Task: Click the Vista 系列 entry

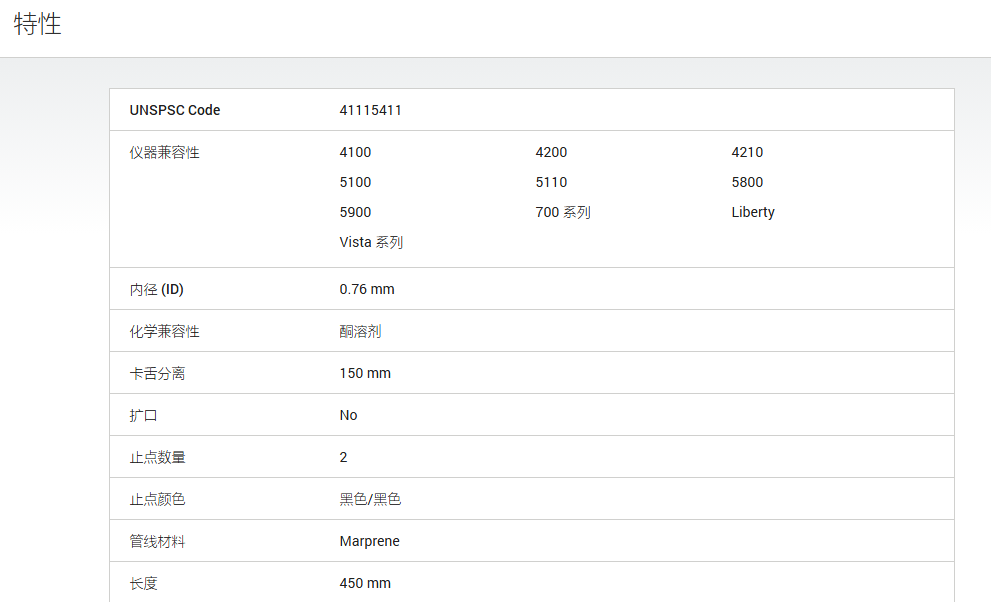Action: 371,242
